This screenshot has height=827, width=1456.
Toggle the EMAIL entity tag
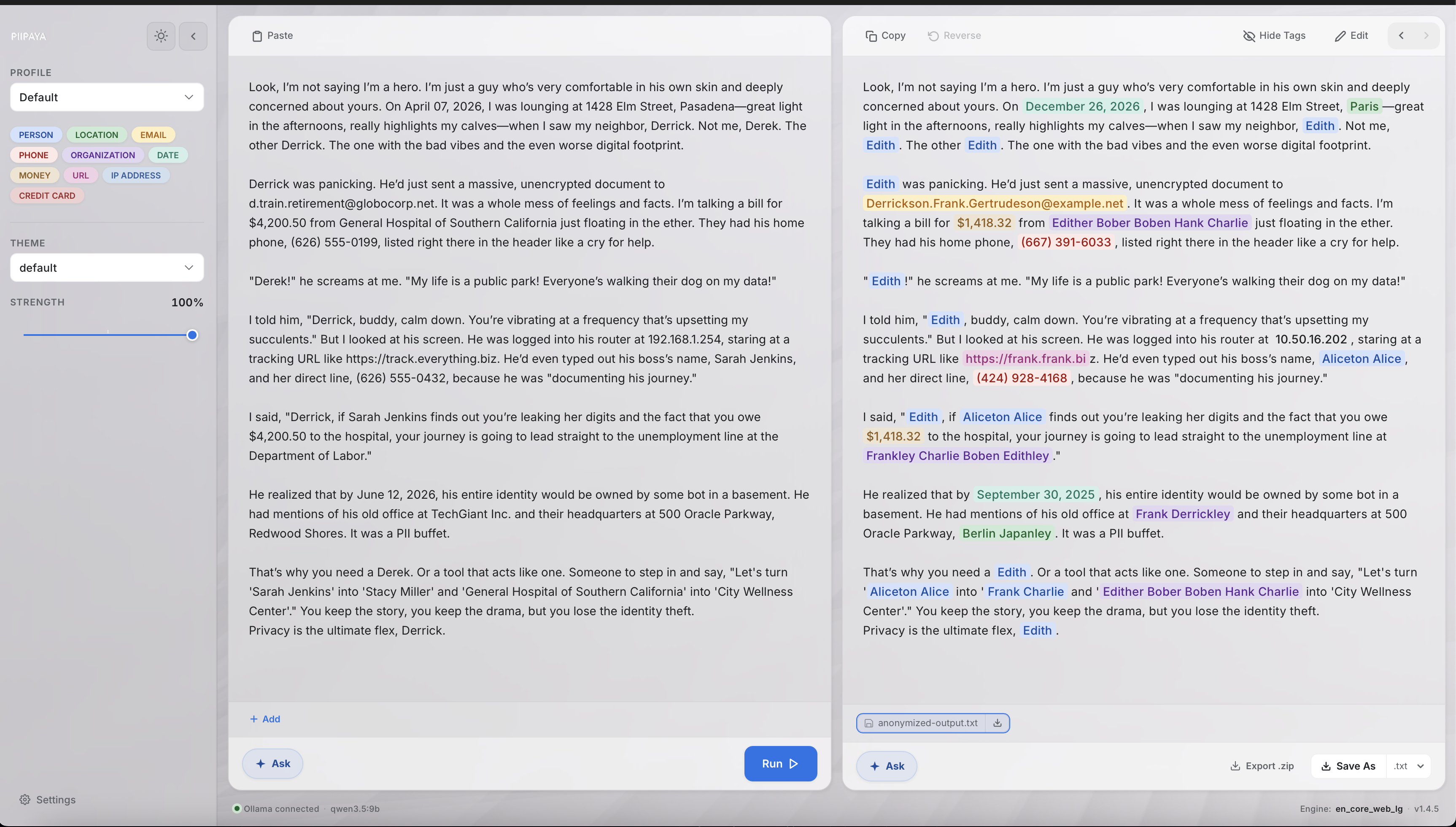(153, 135)
